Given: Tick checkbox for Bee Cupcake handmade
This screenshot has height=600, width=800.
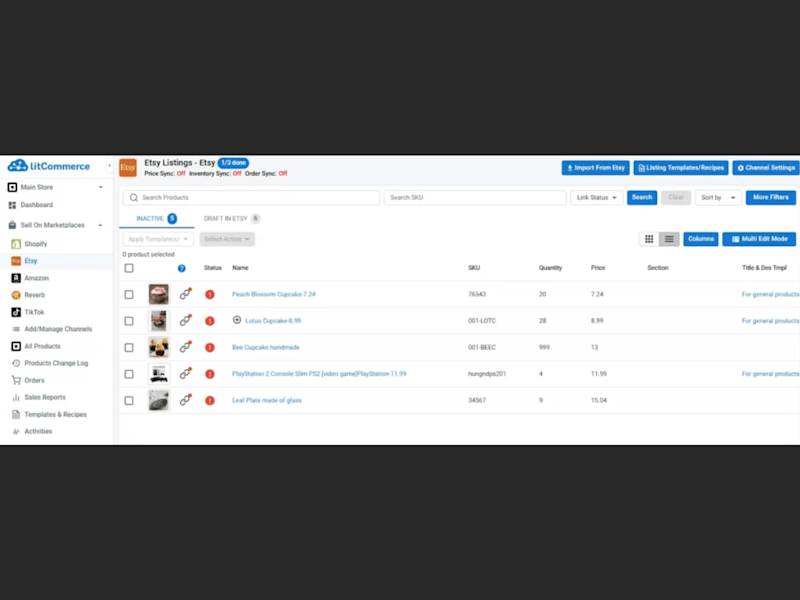Looking at the screenshot, I should tap(129, 347).
